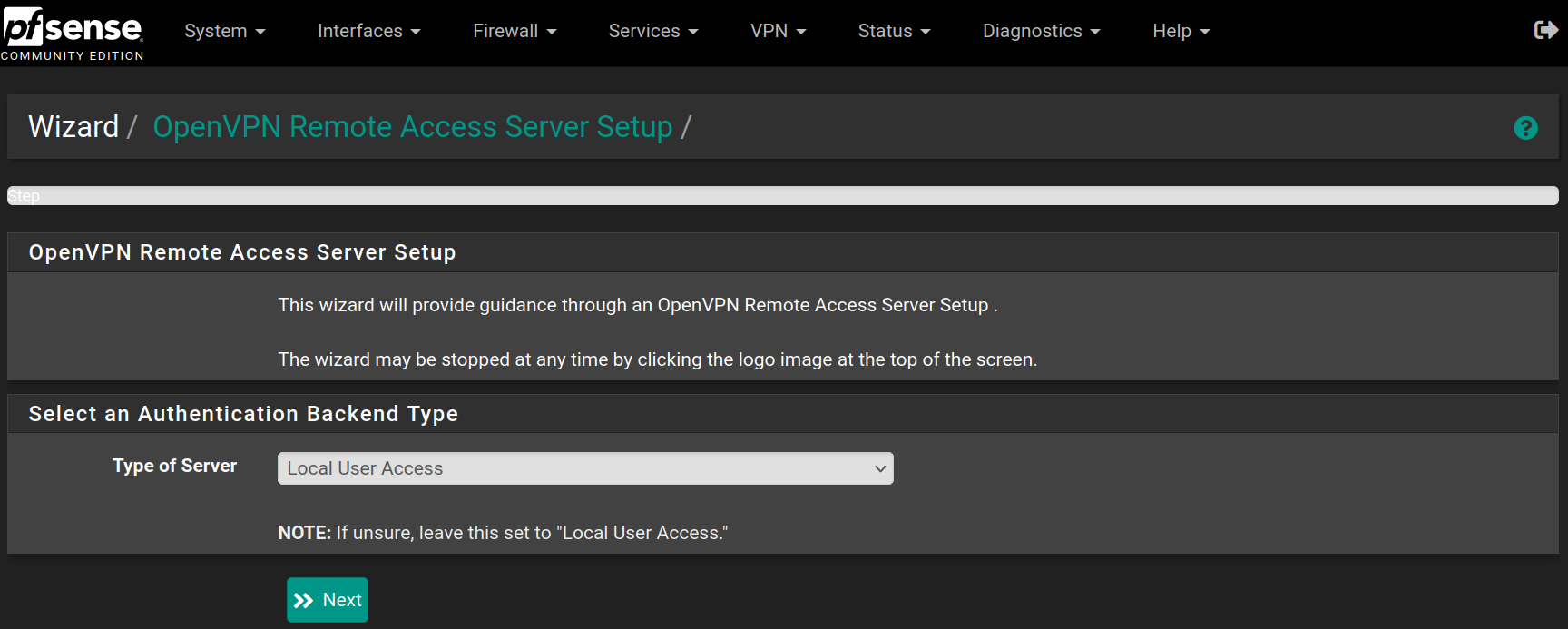Image resolution: width=1568 pixels, height=629 pixels.
Task: Open the help question mark icon
Action: tap(1525, 128)
